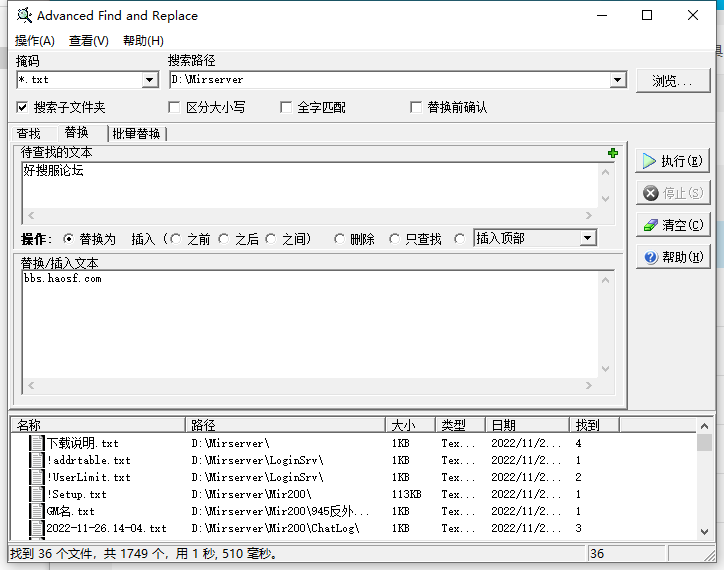Viewport: 724px width, 570px height.
Task: Click the file icon for GM名.txt
Action: (x=37, y=511)
